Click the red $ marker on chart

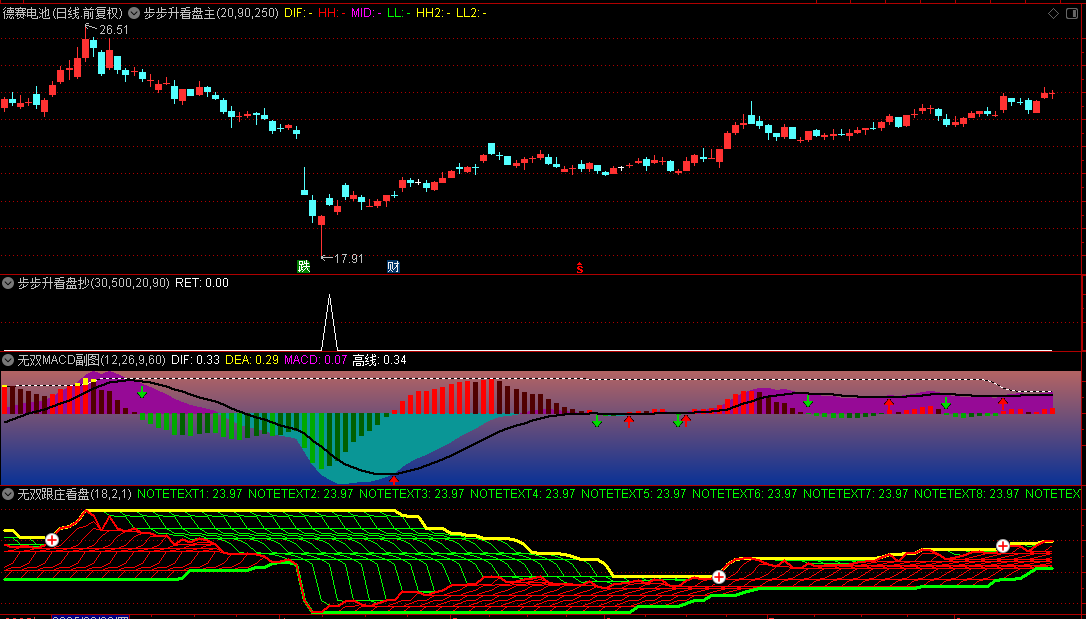click(x=579, y=267)
